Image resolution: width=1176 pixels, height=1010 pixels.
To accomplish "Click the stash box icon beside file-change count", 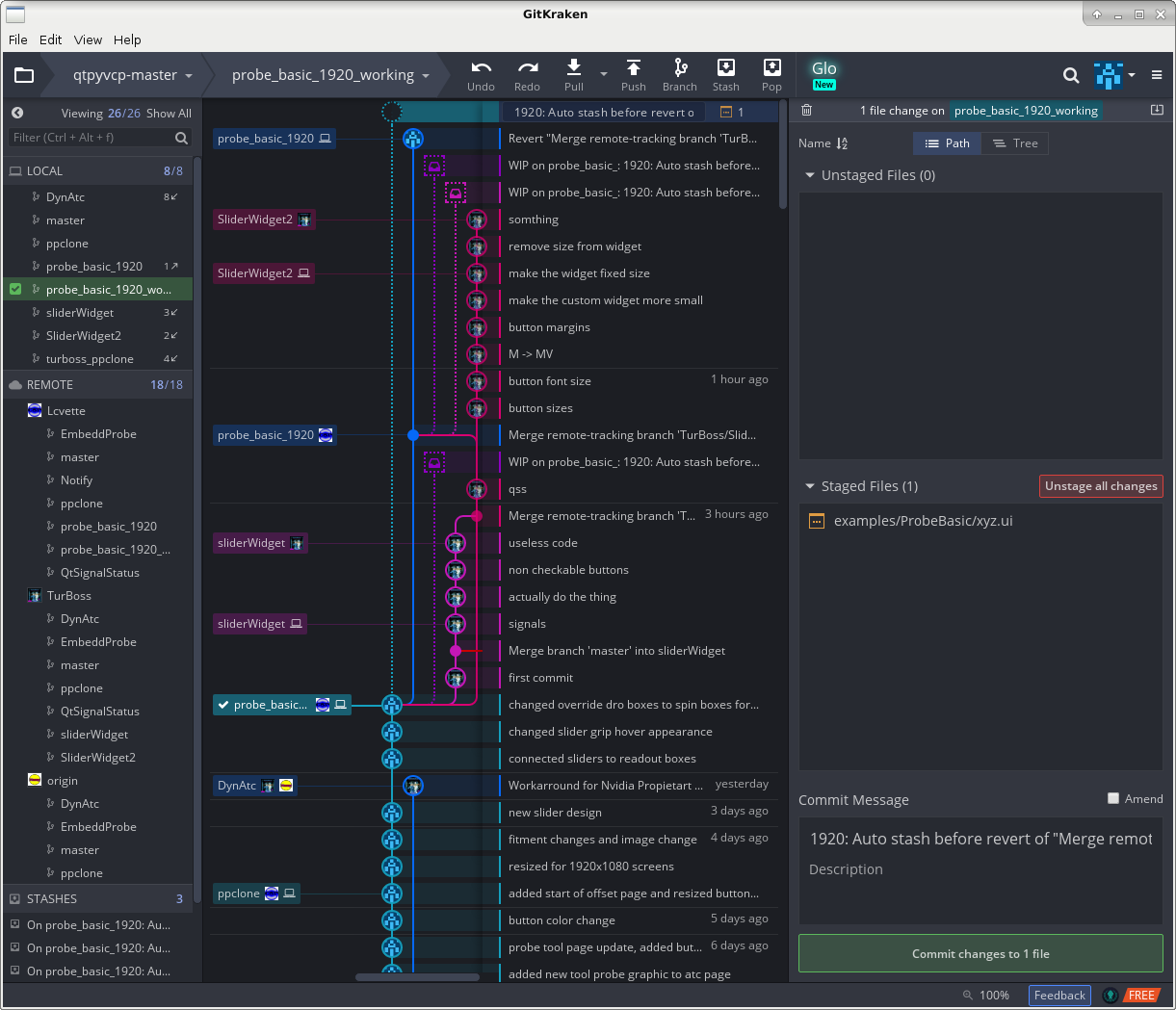I will pos(1157,110).
